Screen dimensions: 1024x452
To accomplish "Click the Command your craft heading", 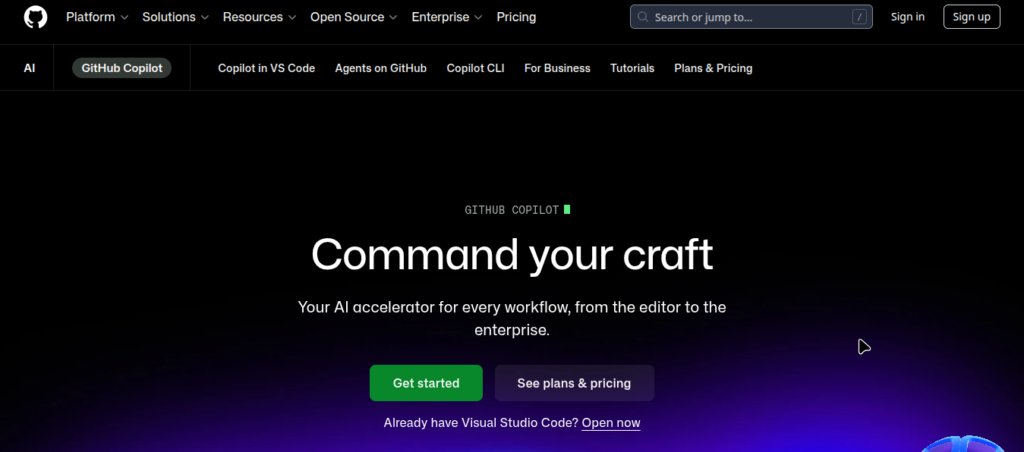I will [x=512, y=255].
